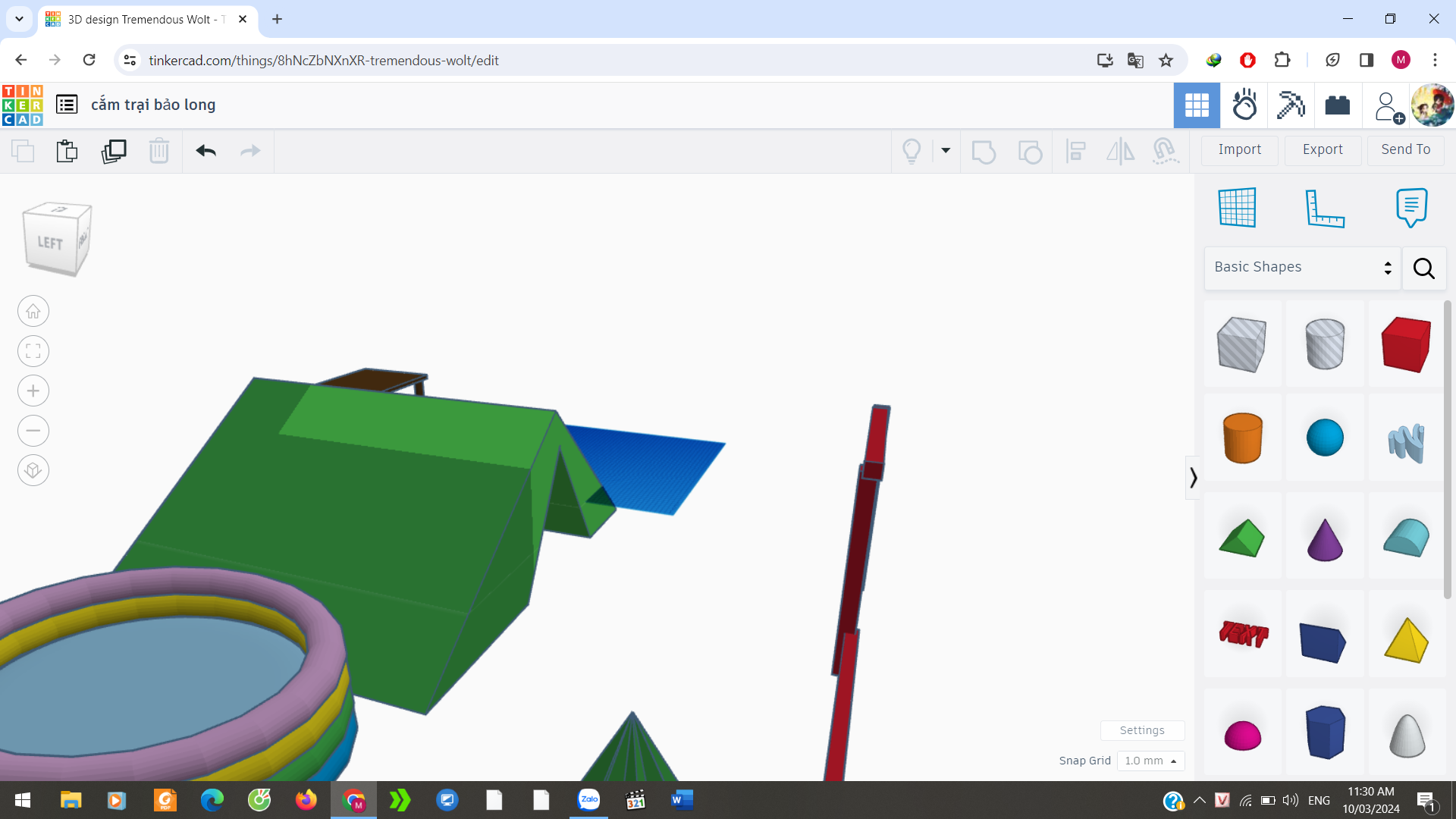Rename design title 'cắm trại bảo long'
Screen dimensions: 1456x819
153,105
